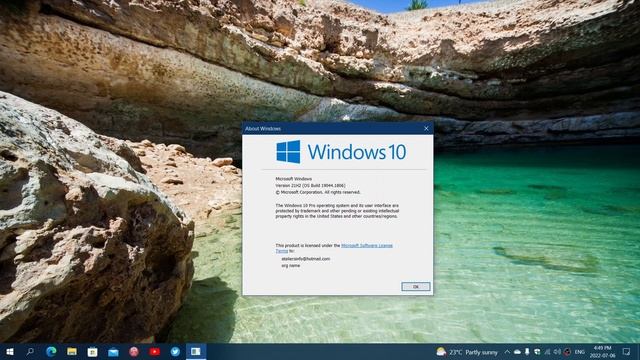Switch input language via ENG indicator
640x360 pixels.
[x=580, y=352]
